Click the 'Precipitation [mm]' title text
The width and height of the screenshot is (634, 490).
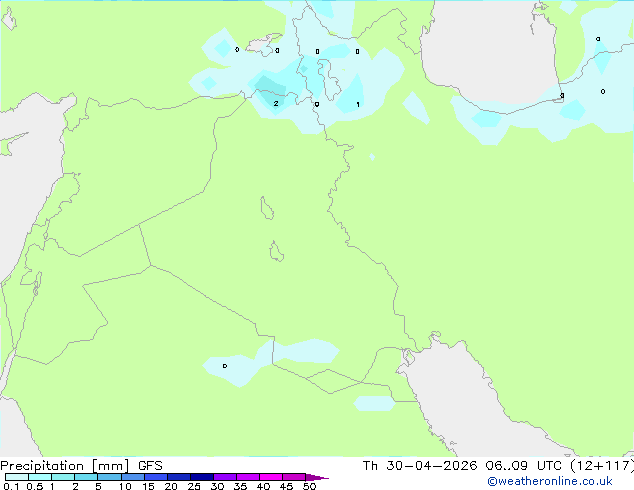coord(65,466)
